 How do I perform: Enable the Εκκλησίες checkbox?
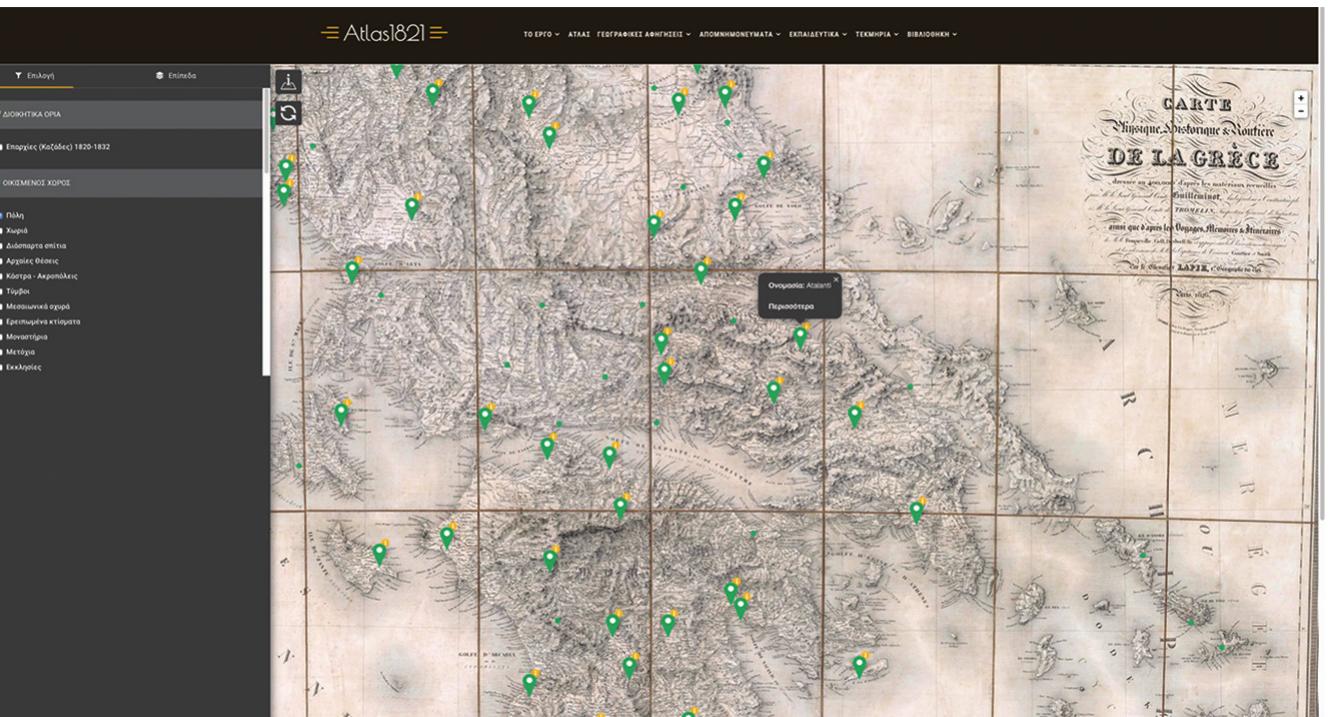[x=2, y=367]
